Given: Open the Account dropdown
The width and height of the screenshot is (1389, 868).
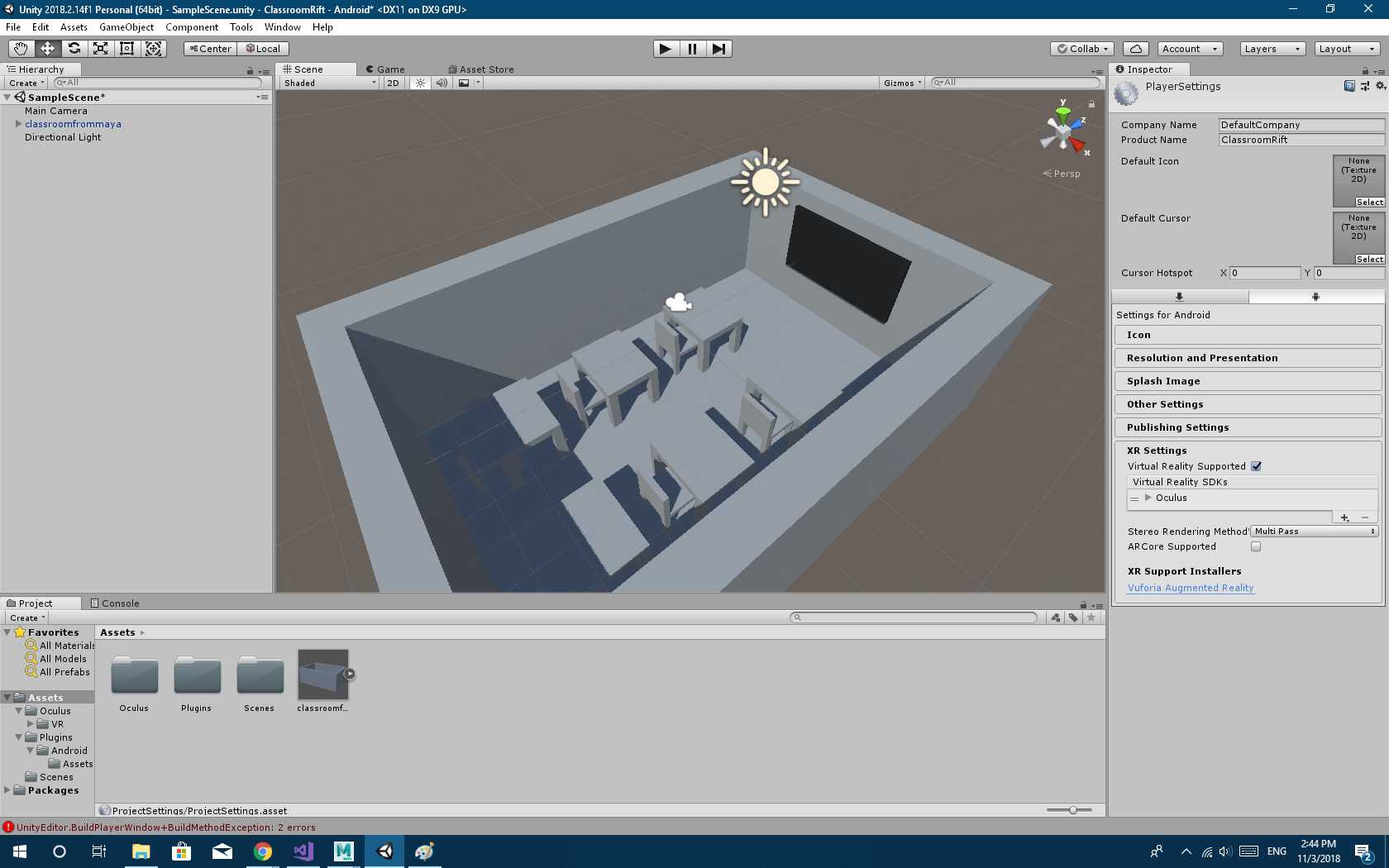Looking at the screenshot, I should (1190, 49).
